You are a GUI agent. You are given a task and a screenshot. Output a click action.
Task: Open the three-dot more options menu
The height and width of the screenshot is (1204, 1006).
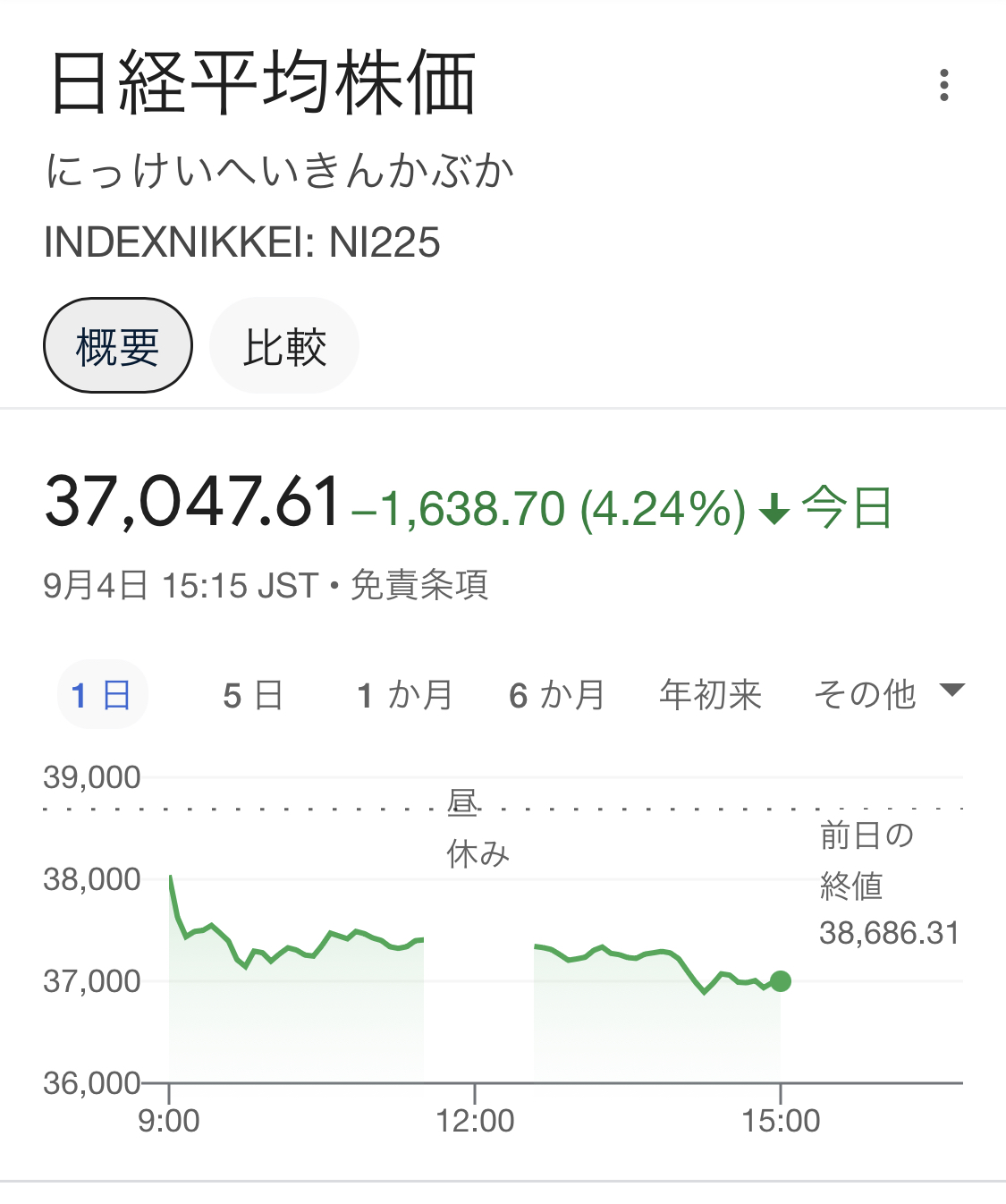[943, 85]
